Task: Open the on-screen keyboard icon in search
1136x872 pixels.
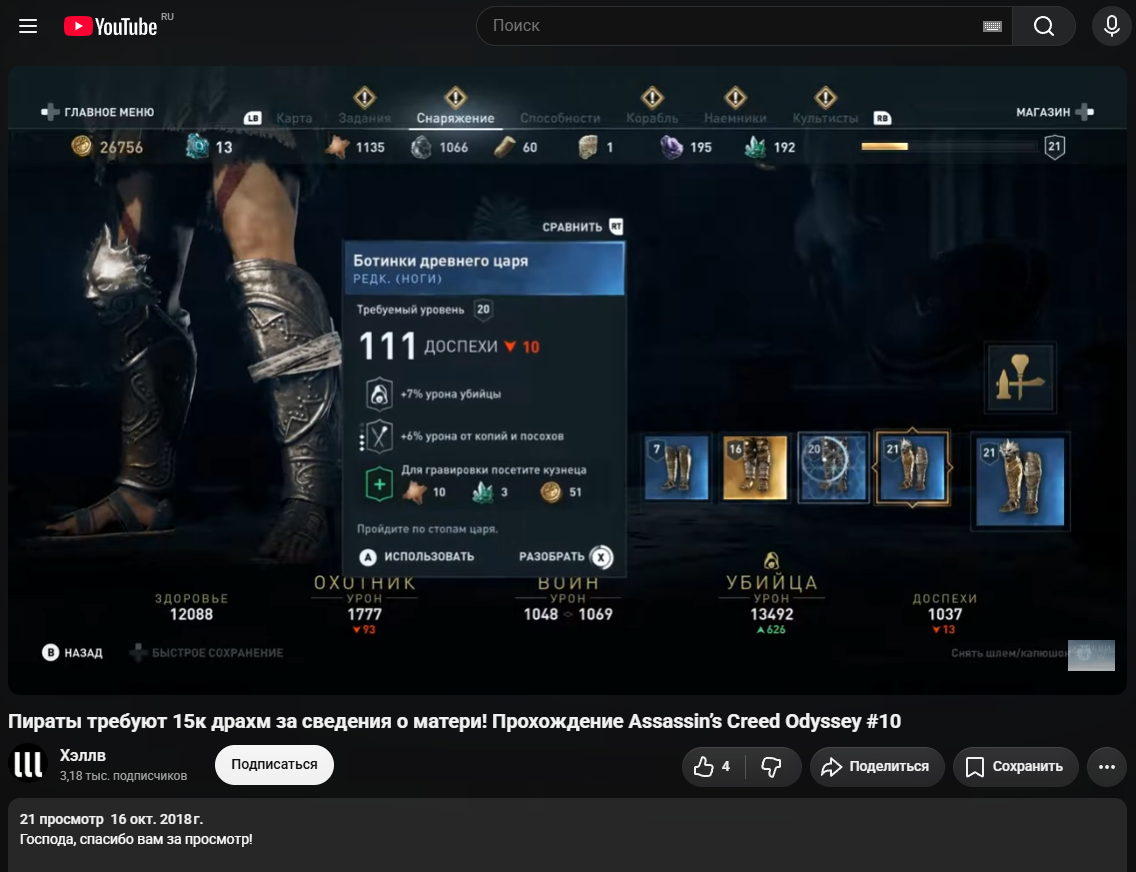Action: click(992, 26)
